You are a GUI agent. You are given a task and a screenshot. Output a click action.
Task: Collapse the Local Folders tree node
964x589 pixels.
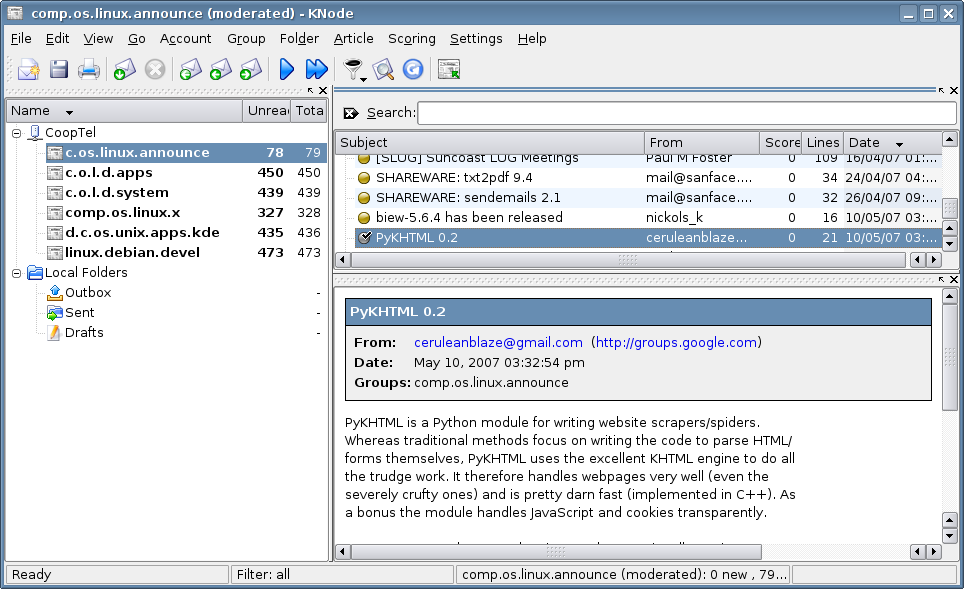pos(17,273)
